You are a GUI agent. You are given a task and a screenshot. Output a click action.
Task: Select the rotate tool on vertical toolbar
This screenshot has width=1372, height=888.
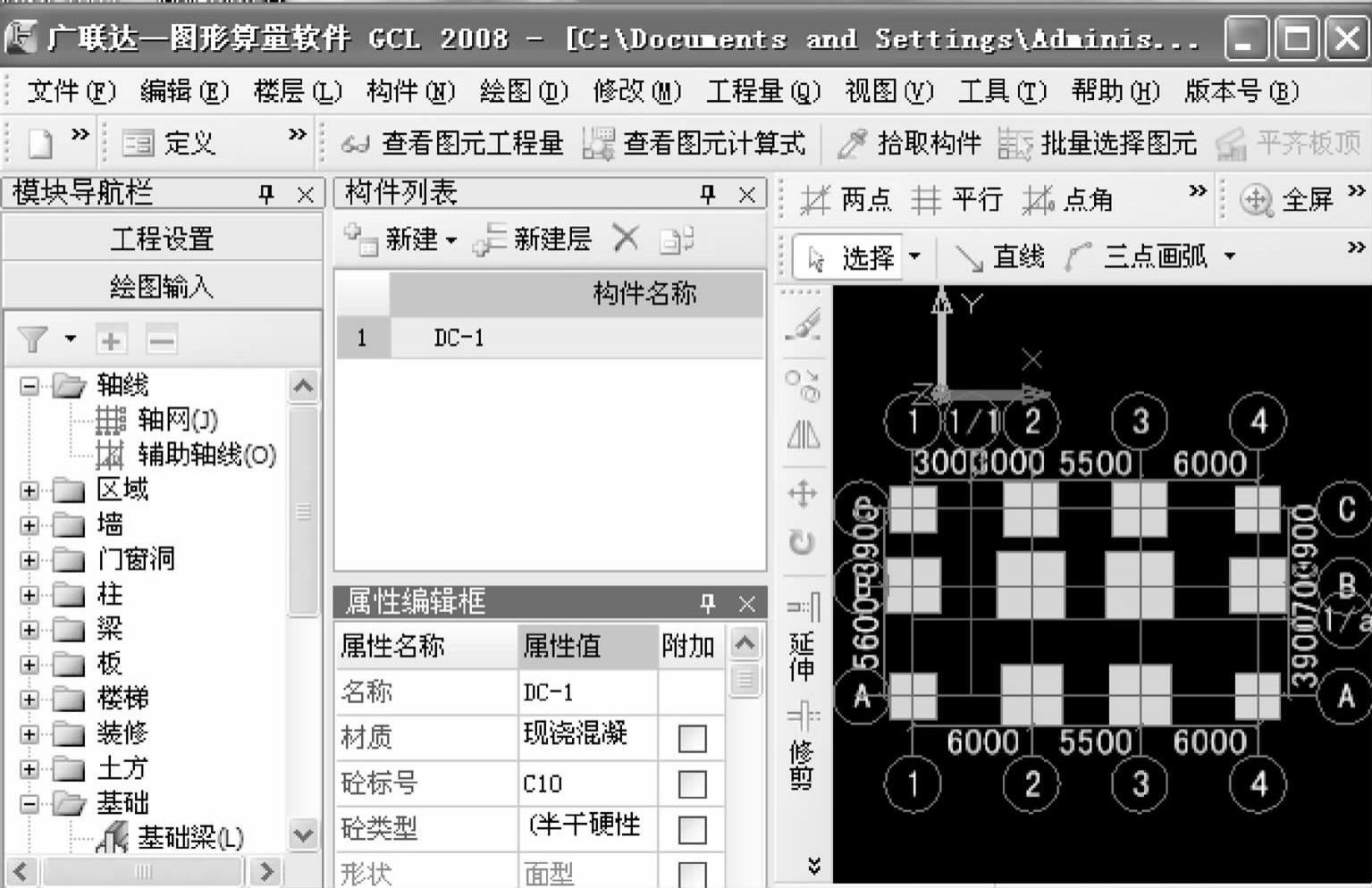point(802,542)
